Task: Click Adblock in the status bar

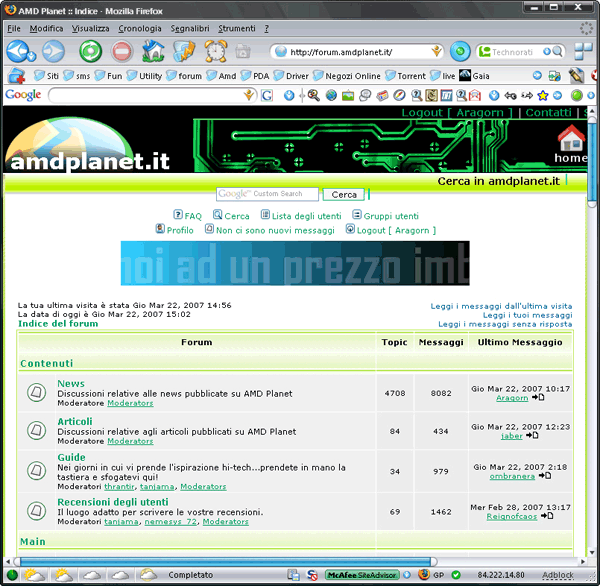Action: click(x=558, y=575)
